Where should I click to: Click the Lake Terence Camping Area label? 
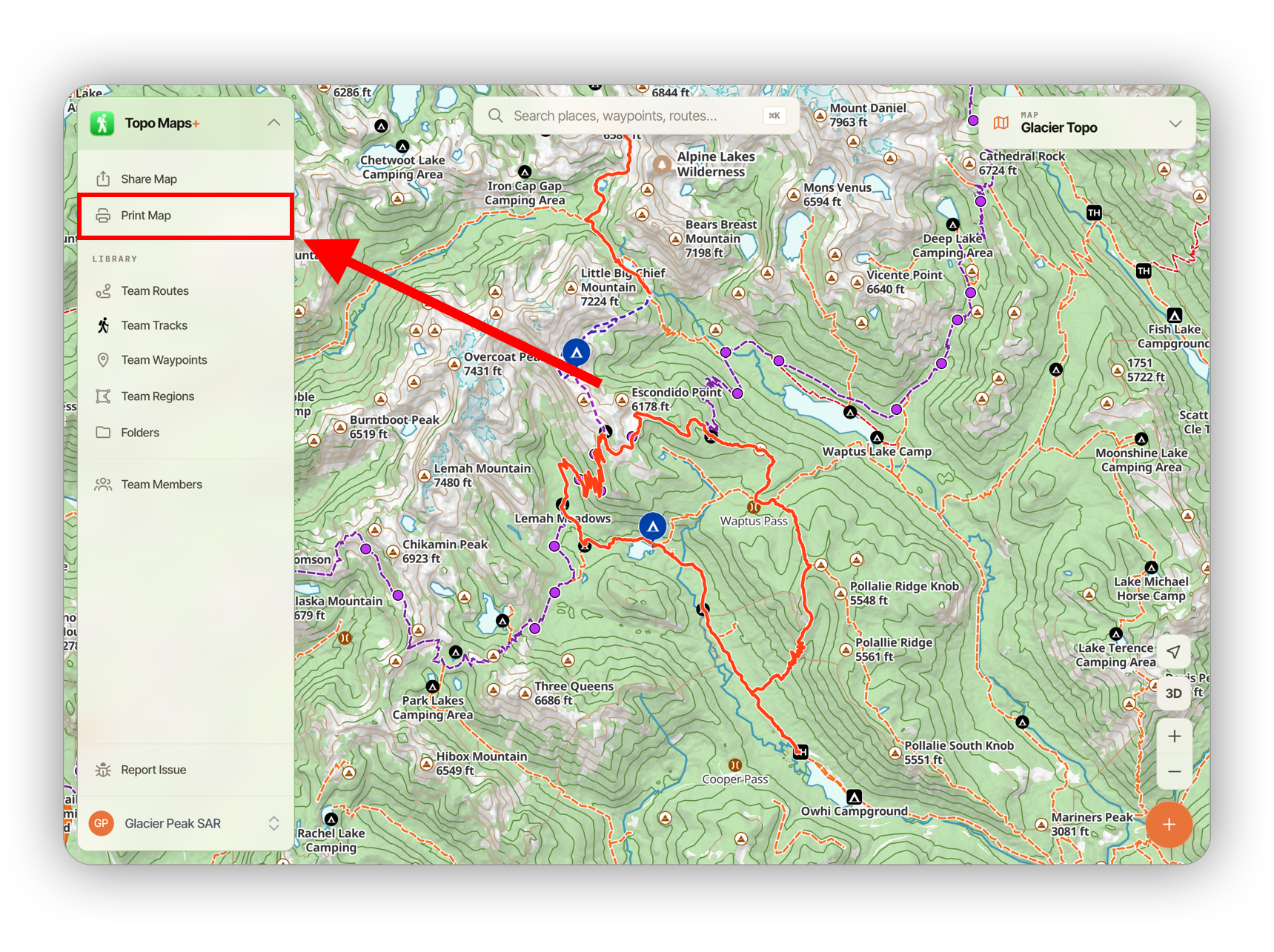[1115, 655]
